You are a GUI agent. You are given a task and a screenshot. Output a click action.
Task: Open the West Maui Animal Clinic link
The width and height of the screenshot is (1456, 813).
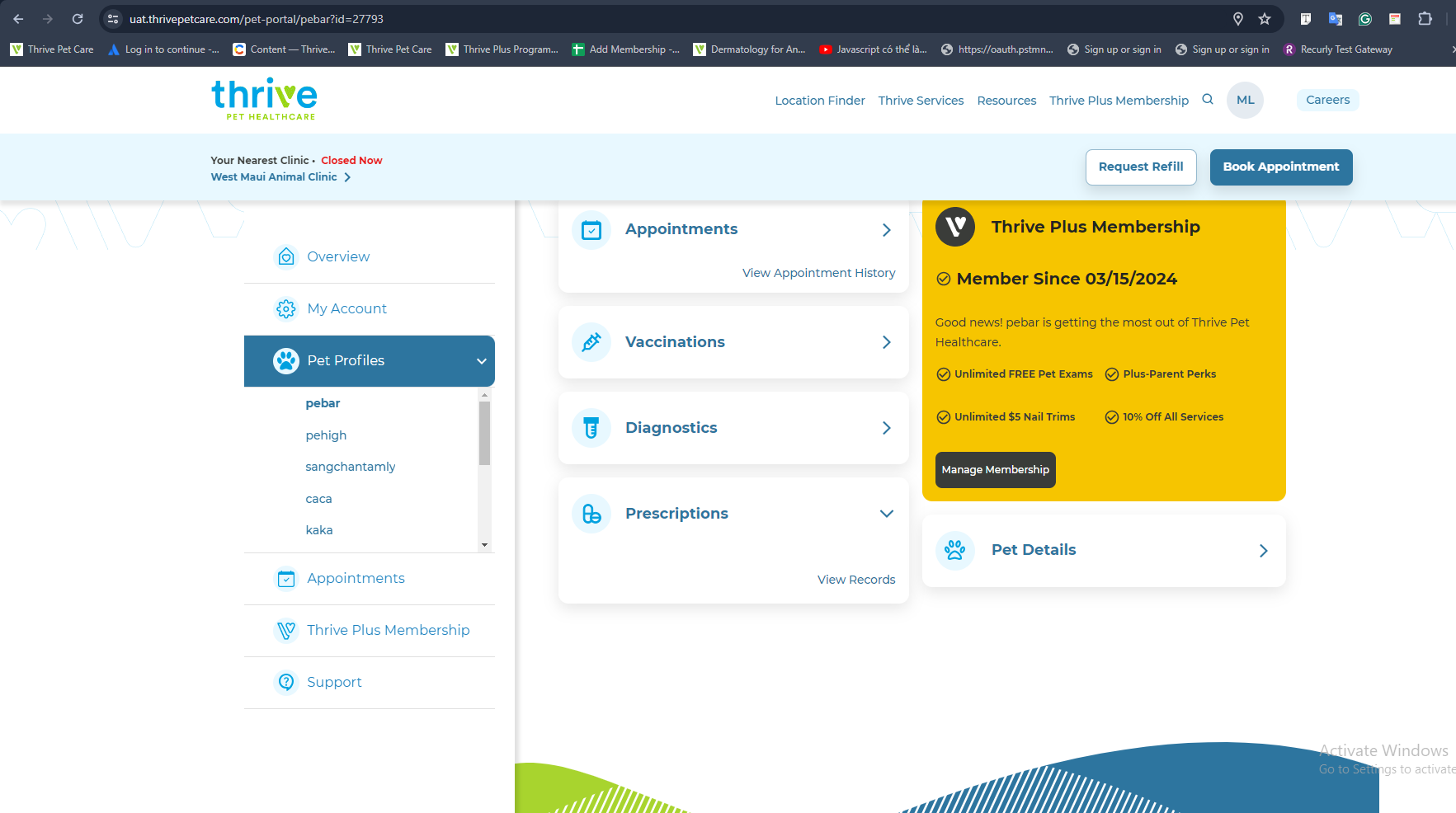click(x=274, y=177)
